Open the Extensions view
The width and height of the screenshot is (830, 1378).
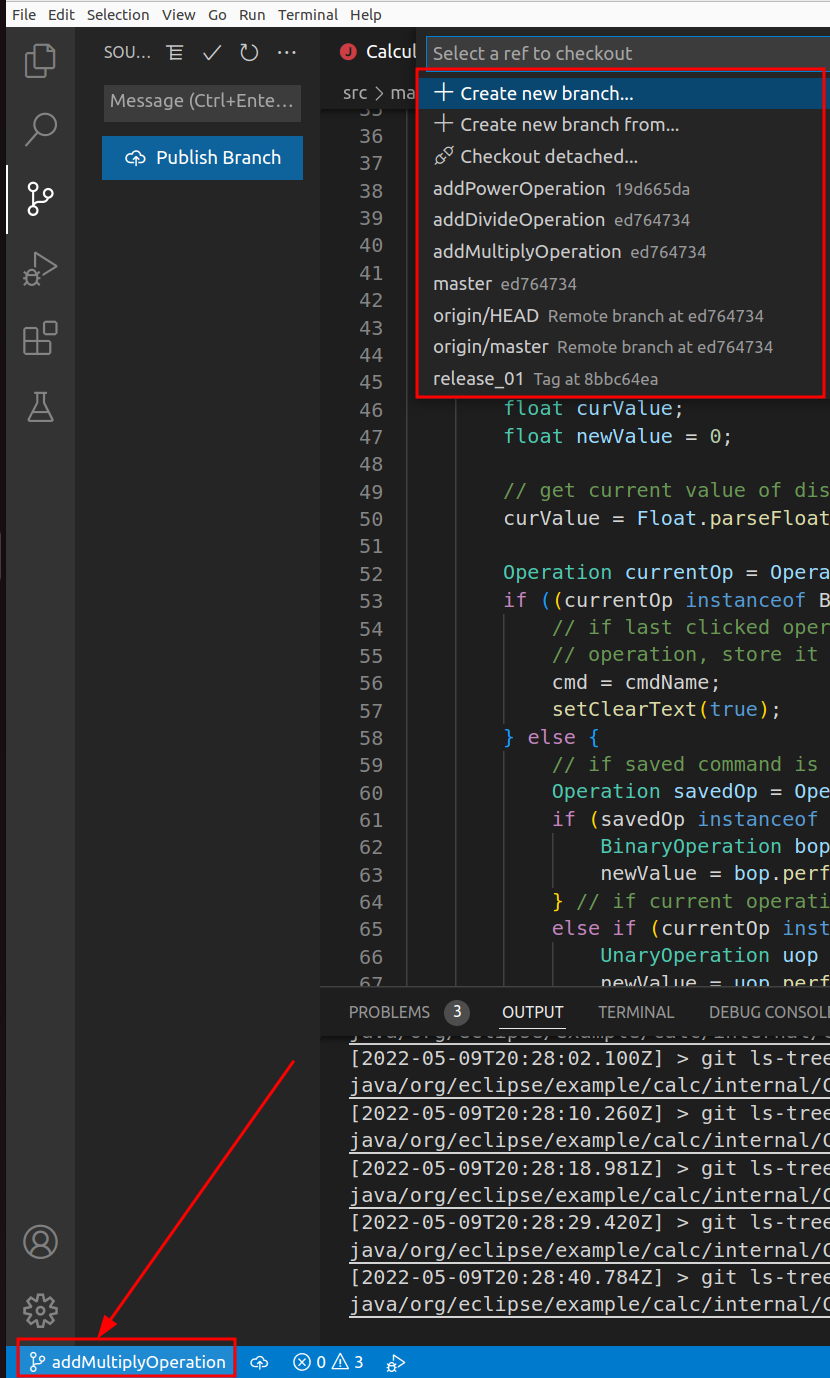[x=40, y=338]
